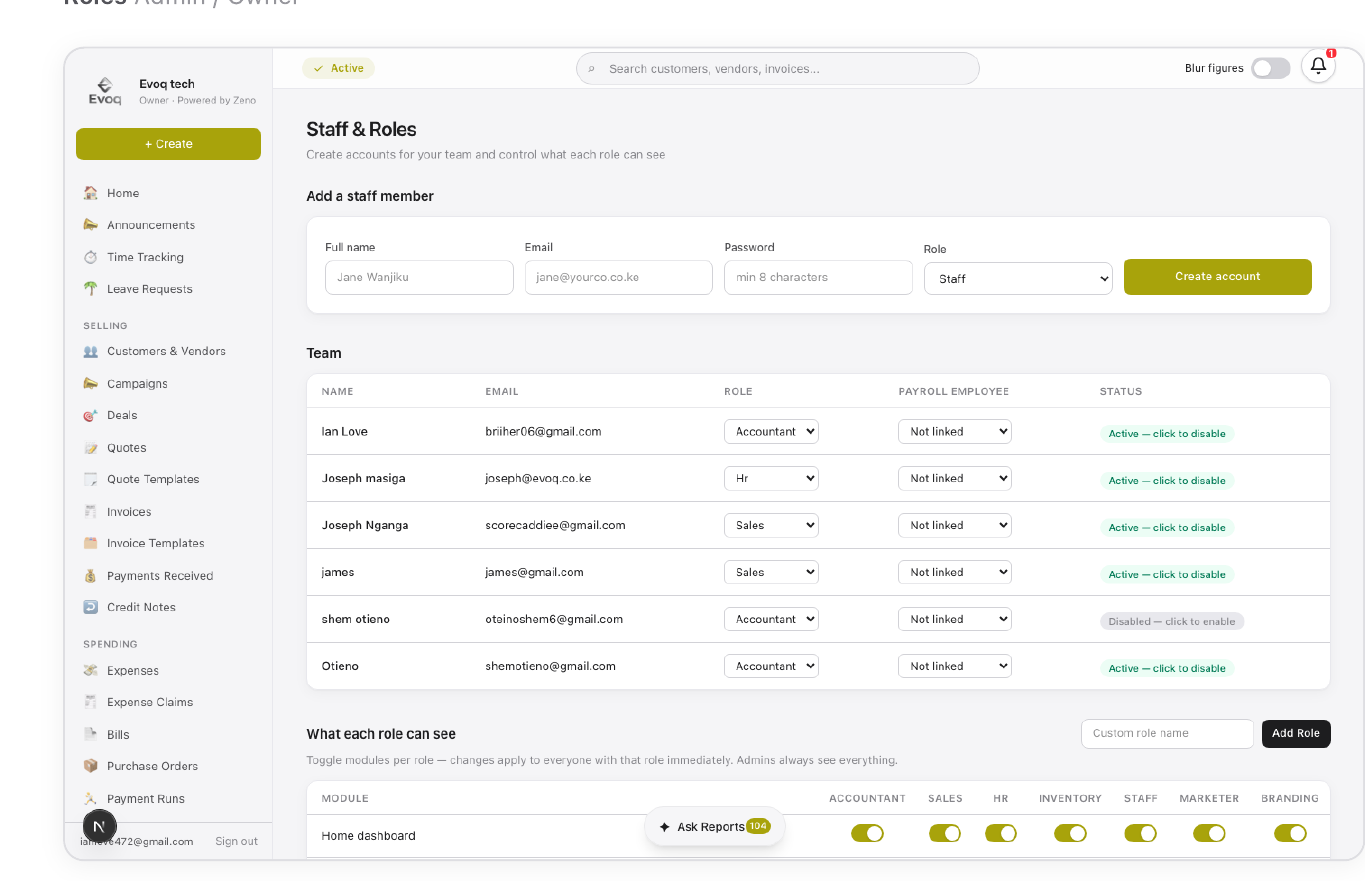Viewport: 1365px width, 881px height.
Task: Click the Payments Received money bag icon
Action: (91, 576)
